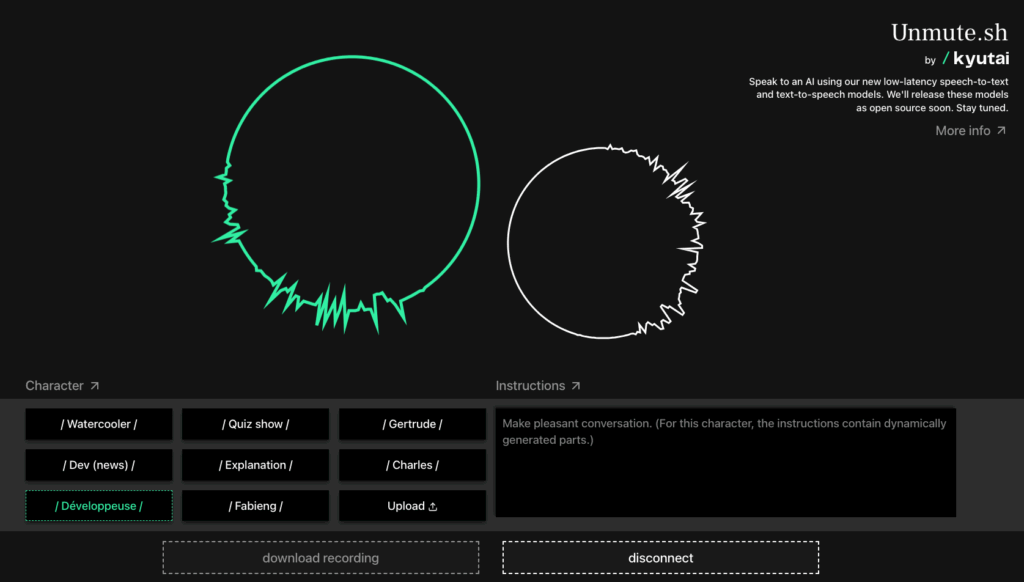Activate the Explanation character
The image size is (1024, 582).
(255, 465)
